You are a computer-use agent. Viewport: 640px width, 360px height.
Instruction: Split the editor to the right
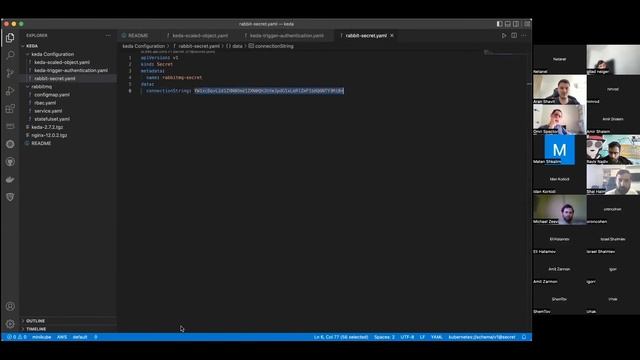(x=514, y=36)
